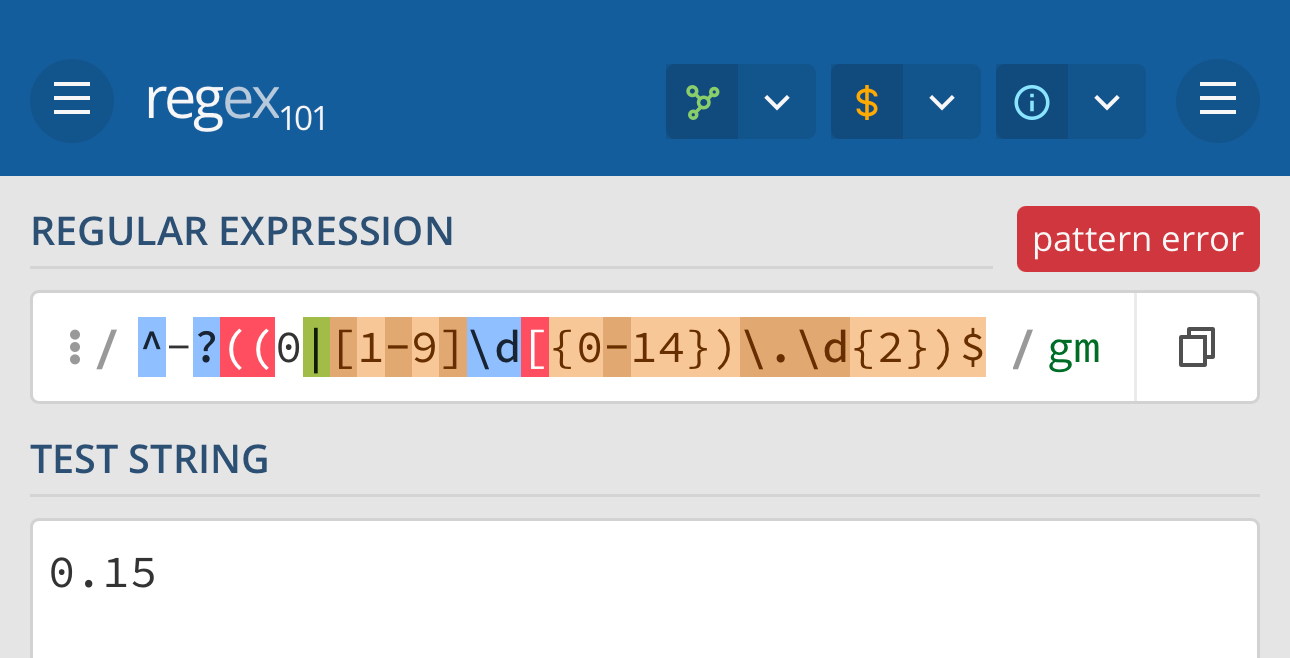The height and width of the screenshot is (658, 1290).
Task: Click red-highlighted opening parentheses in regex
Action: coord(247,348)
